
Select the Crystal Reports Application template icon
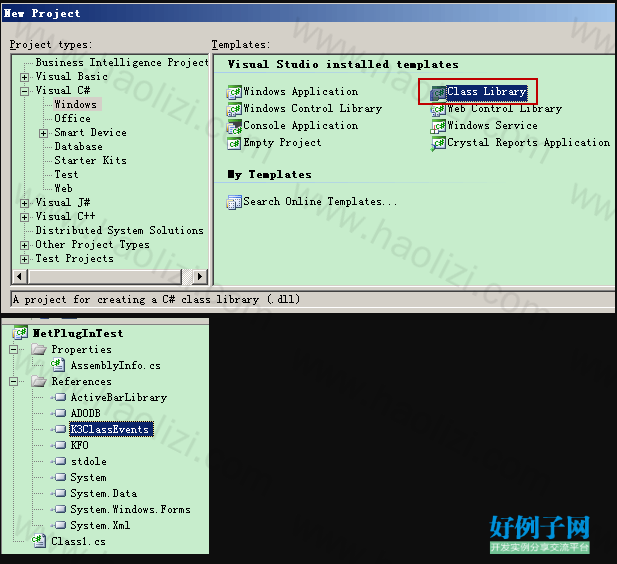438,144
